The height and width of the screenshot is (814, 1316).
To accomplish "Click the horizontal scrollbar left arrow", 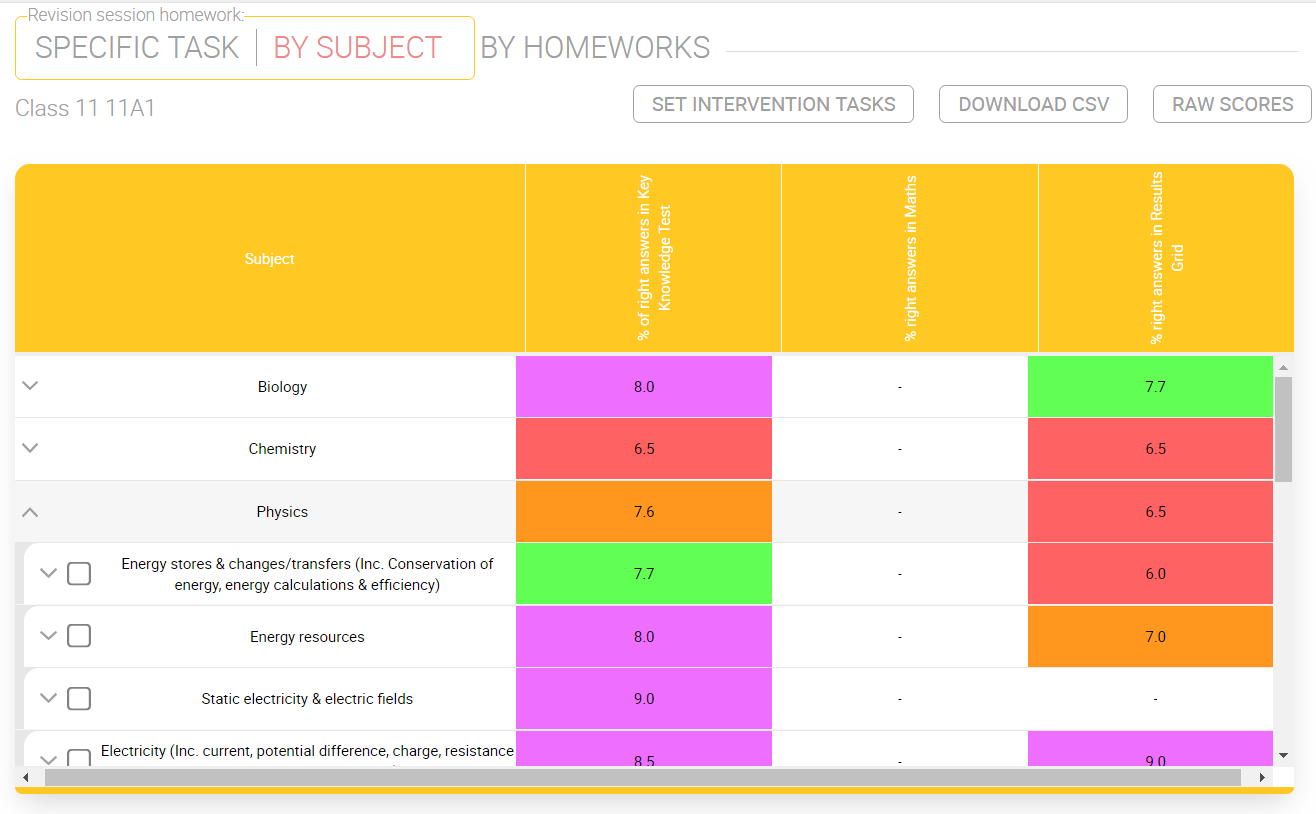I will [x=26, y=777].
